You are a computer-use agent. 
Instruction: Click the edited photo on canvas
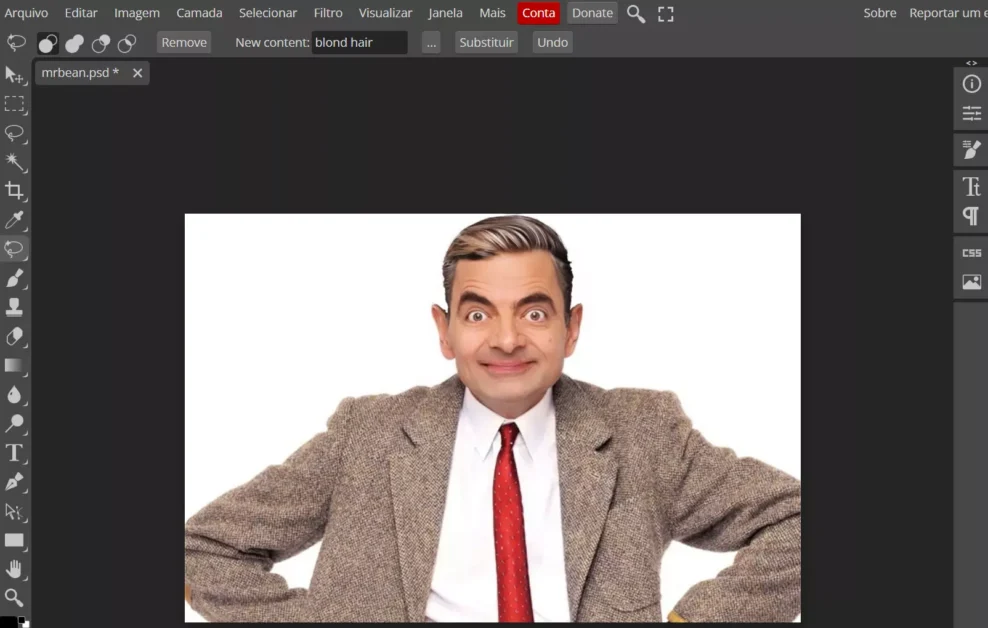[x=492, y=418]
